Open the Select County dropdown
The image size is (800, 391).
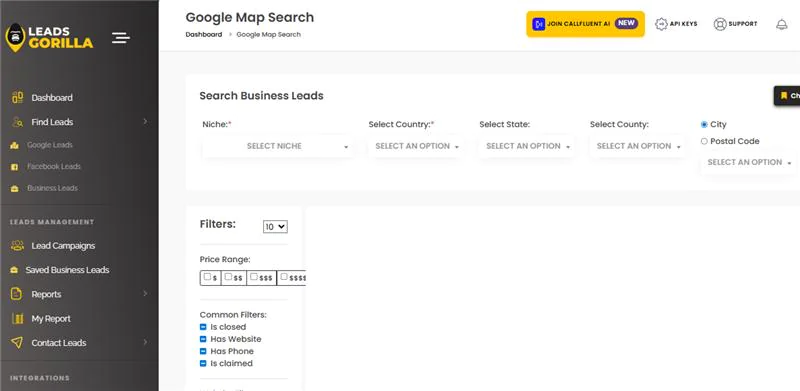(638, 146)
